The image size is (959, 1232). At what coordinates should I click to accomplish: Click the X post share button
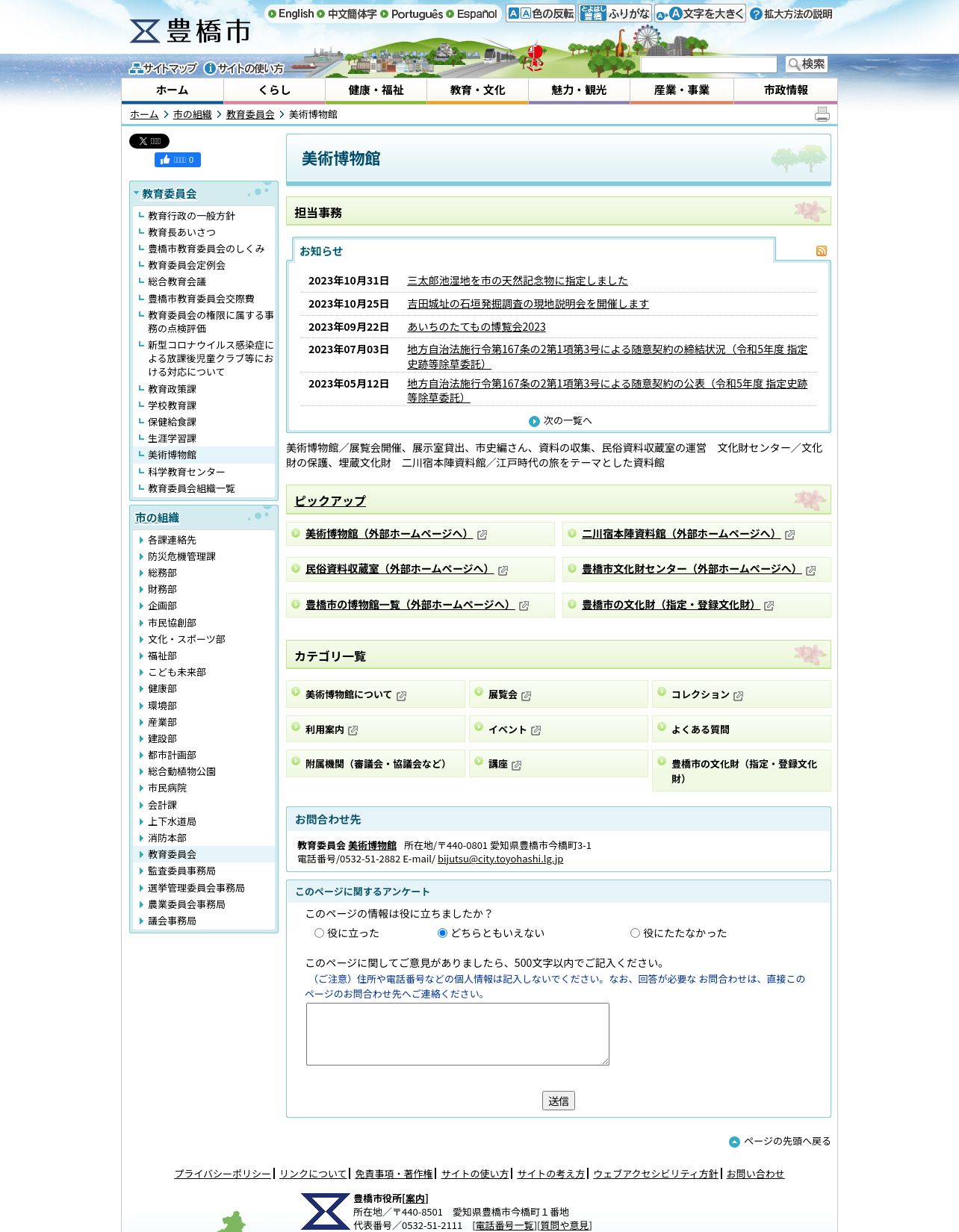point(149,141)
